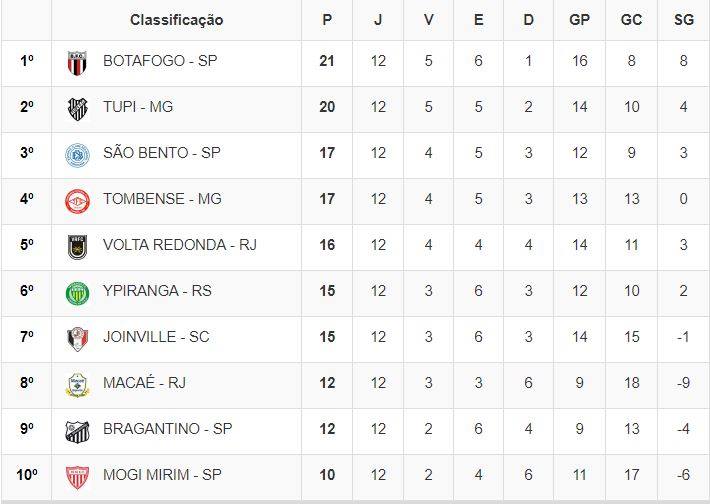Open the BOTAFOGO - SP team link
Screen dimensions: 710x504
click(x=160, y=61)
